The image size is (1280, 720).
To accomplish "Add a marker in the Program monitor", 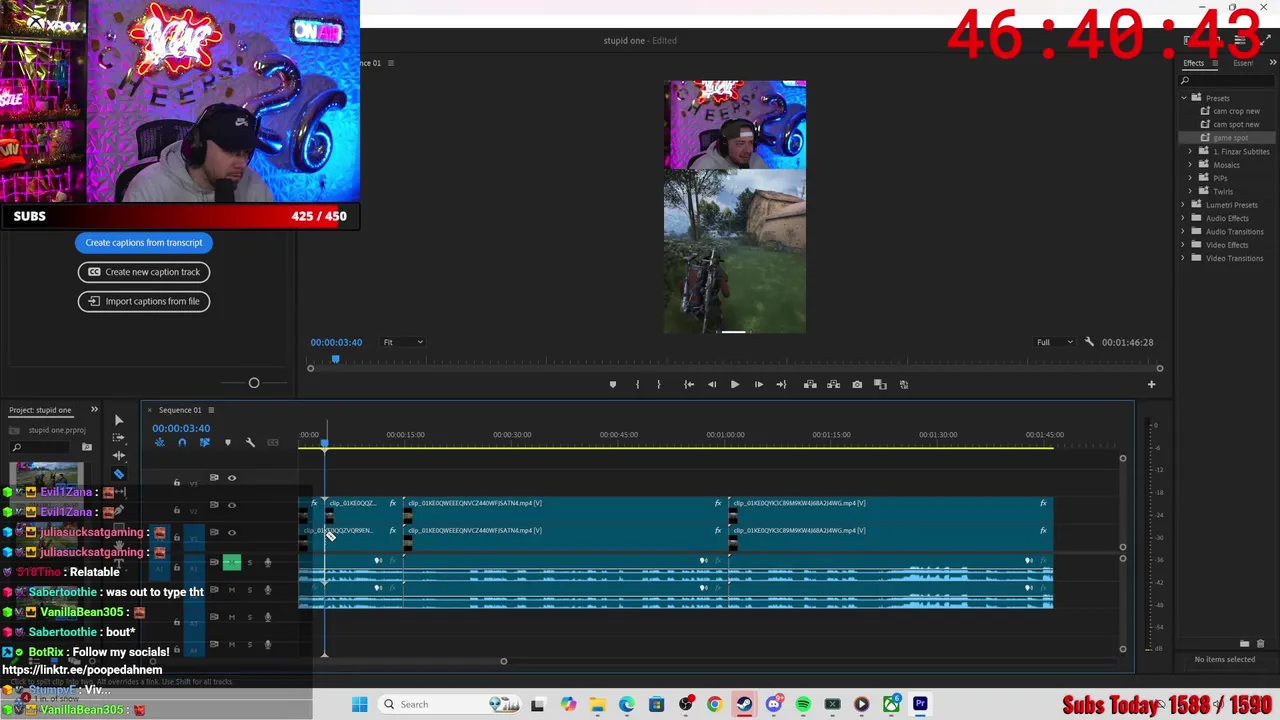I will tap(613, 384).
